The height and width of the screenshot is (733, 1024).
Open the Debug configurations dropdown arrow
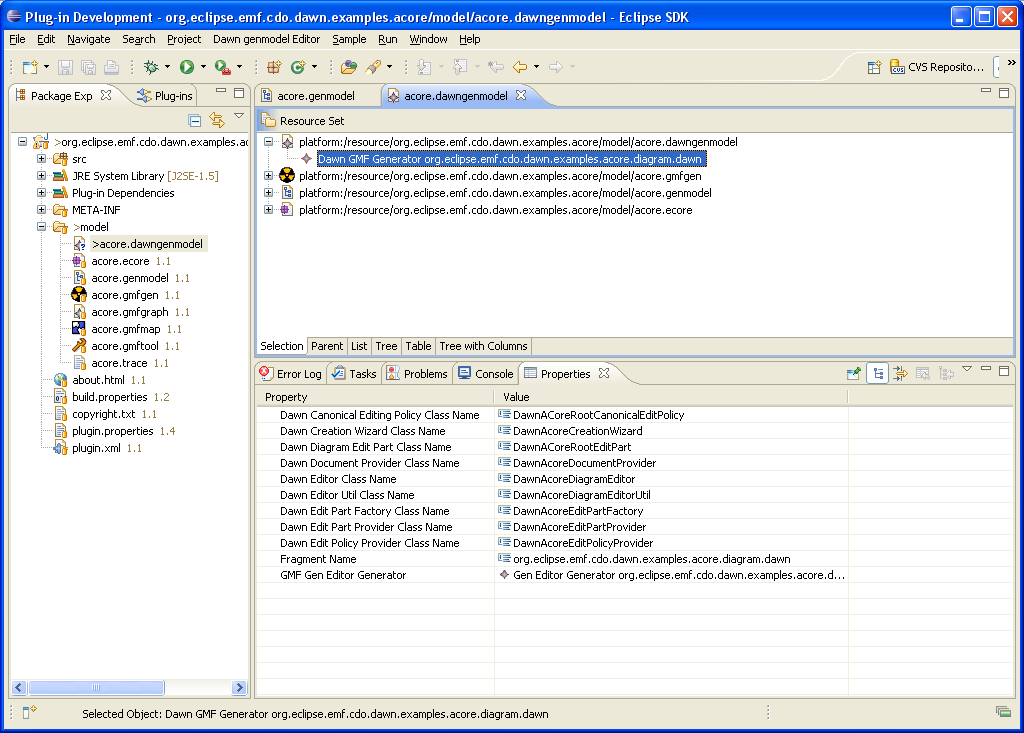point(167,67)
